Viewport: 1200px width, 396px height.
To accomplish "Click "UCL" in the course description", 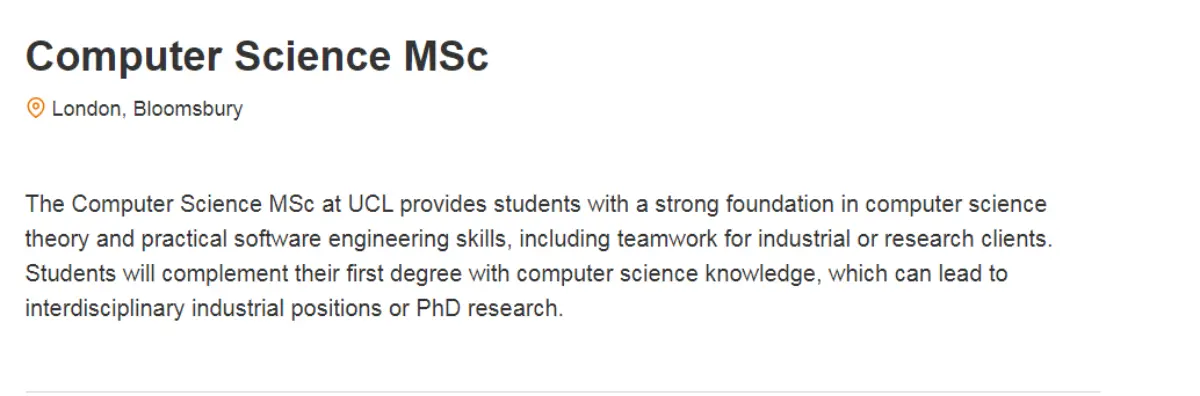I will pyautogui.click(x=368, y=205).
